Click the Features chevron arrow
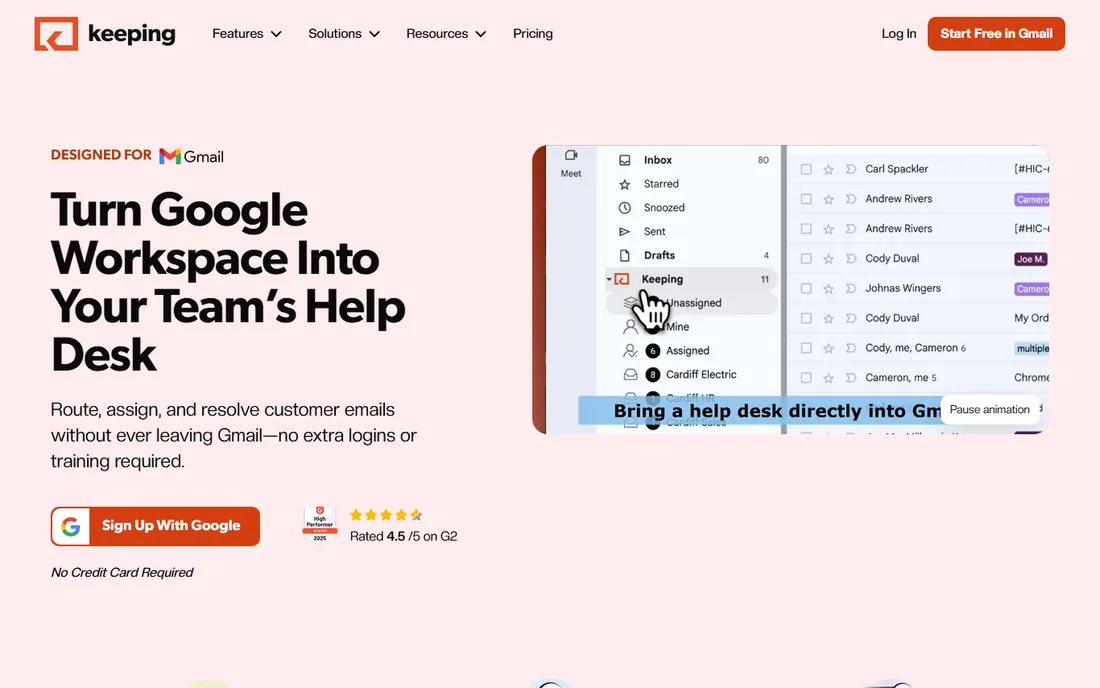The width and height of the screenshot is (1100, 688). pyautogui.click(x=276, y=34)
